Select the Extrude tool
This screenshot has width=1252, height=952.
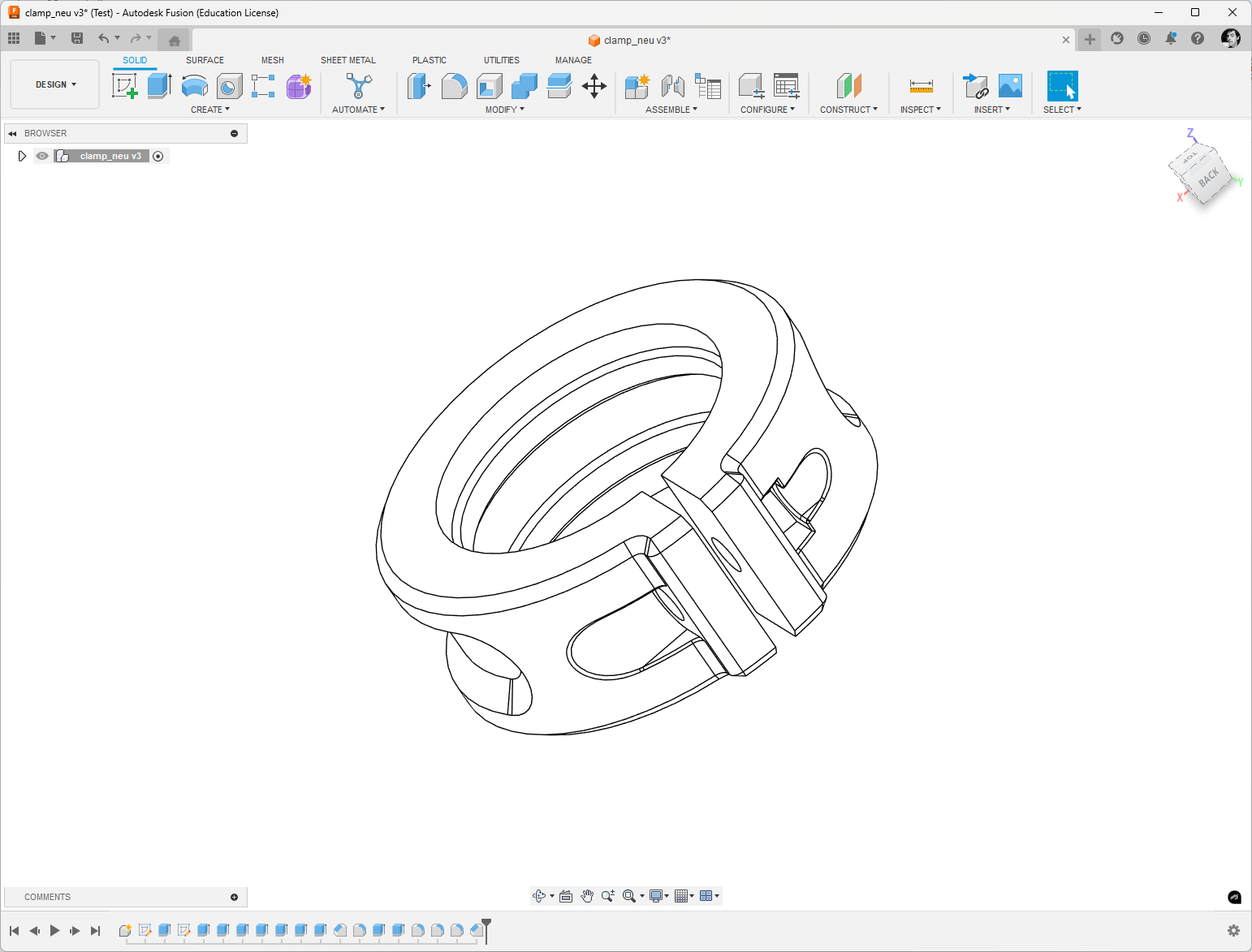[x=159, y=85]
